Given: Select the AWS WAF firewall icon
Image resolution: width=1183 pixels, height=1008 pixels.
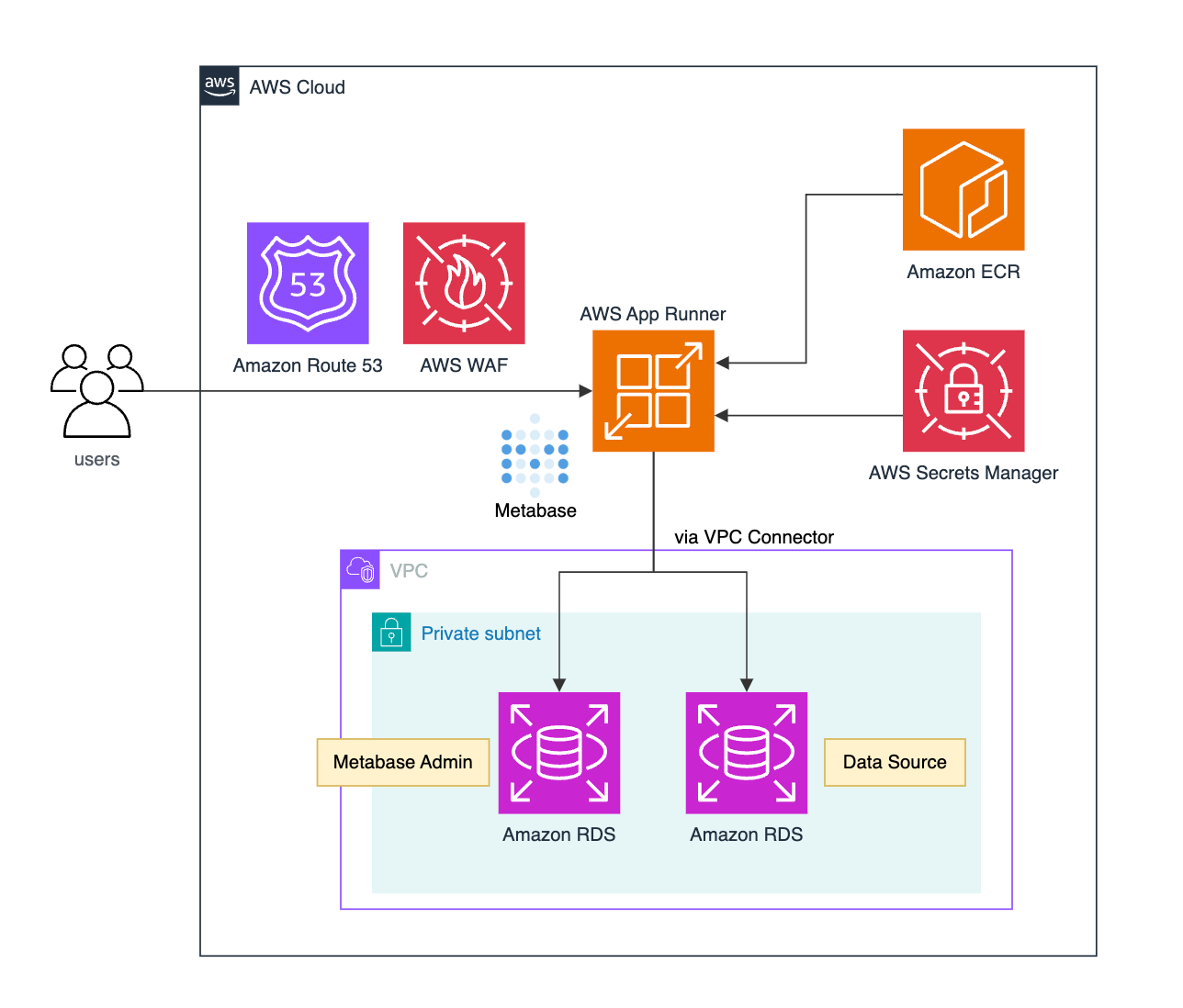Looking at the screenshot, I should 464,283.
